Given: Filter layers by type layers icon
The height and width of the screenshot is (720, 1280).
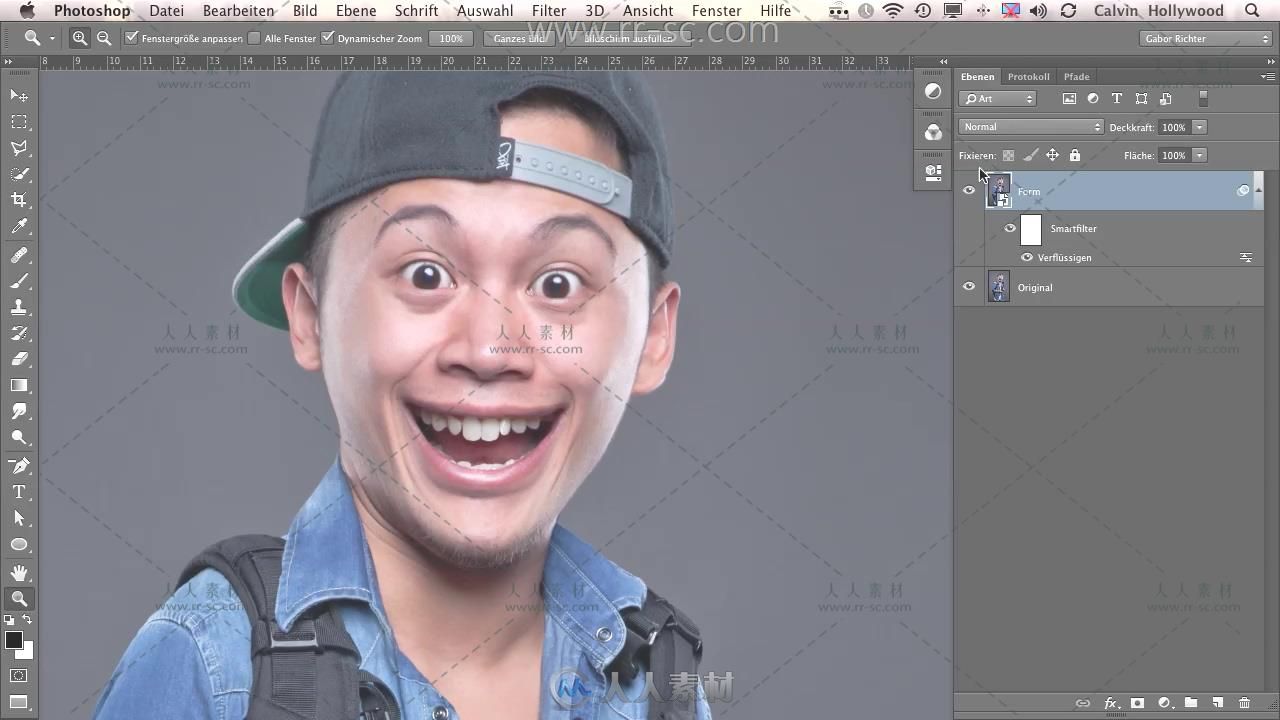Looking at the screenshot, I should pos(1117,99).
